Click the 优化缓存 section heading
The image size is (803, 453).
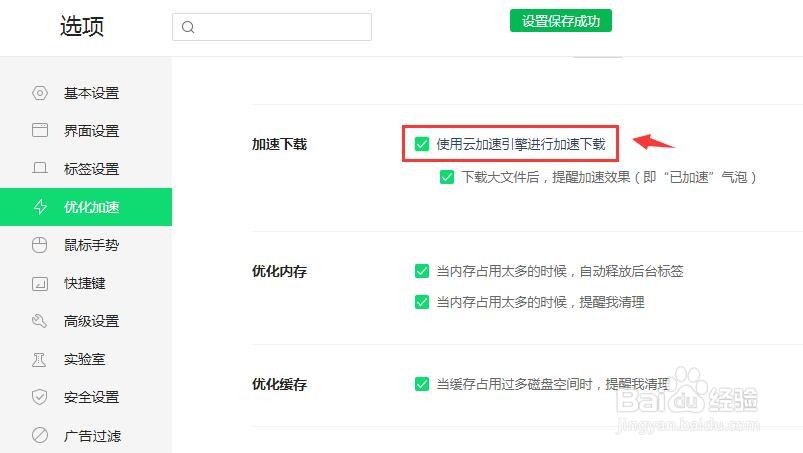click(x=279, y=384)
